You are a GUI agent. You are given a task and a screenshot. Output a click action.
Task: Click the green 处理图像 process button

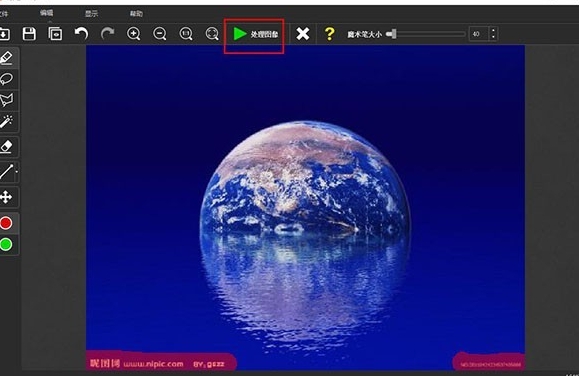255,34
